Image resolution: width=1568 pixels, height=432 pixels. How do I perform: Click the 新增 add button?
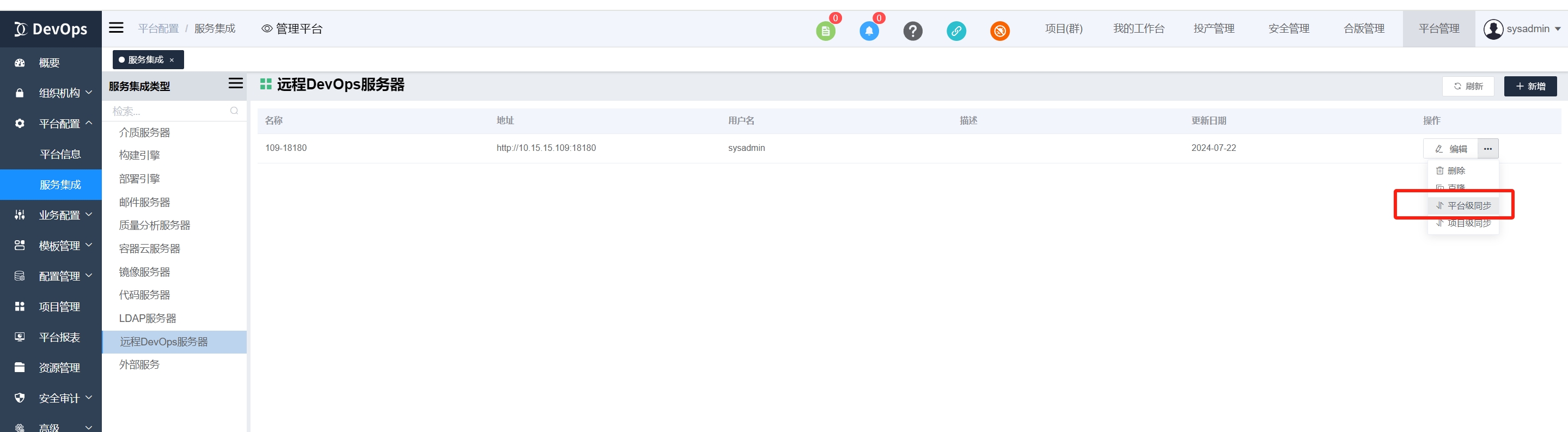[1530, 87]
